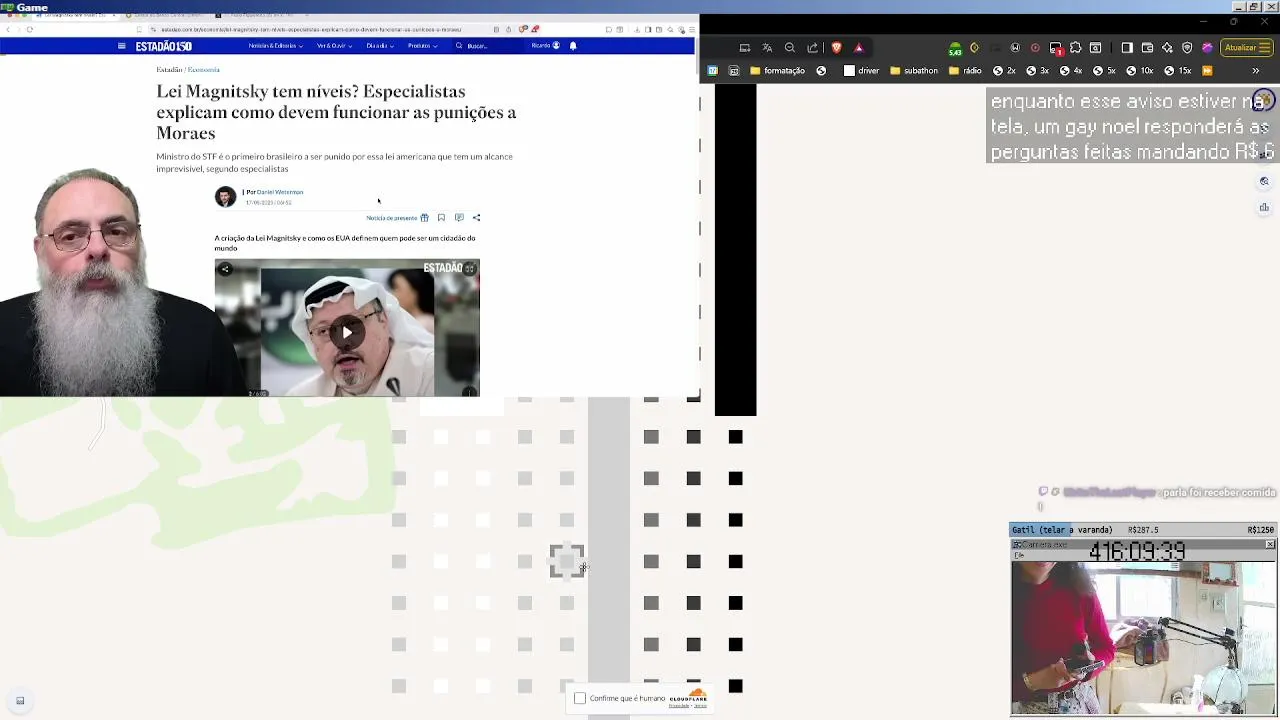Open the Economia breadcrumb link
1280x720 pixels.
tap(203, 69)
